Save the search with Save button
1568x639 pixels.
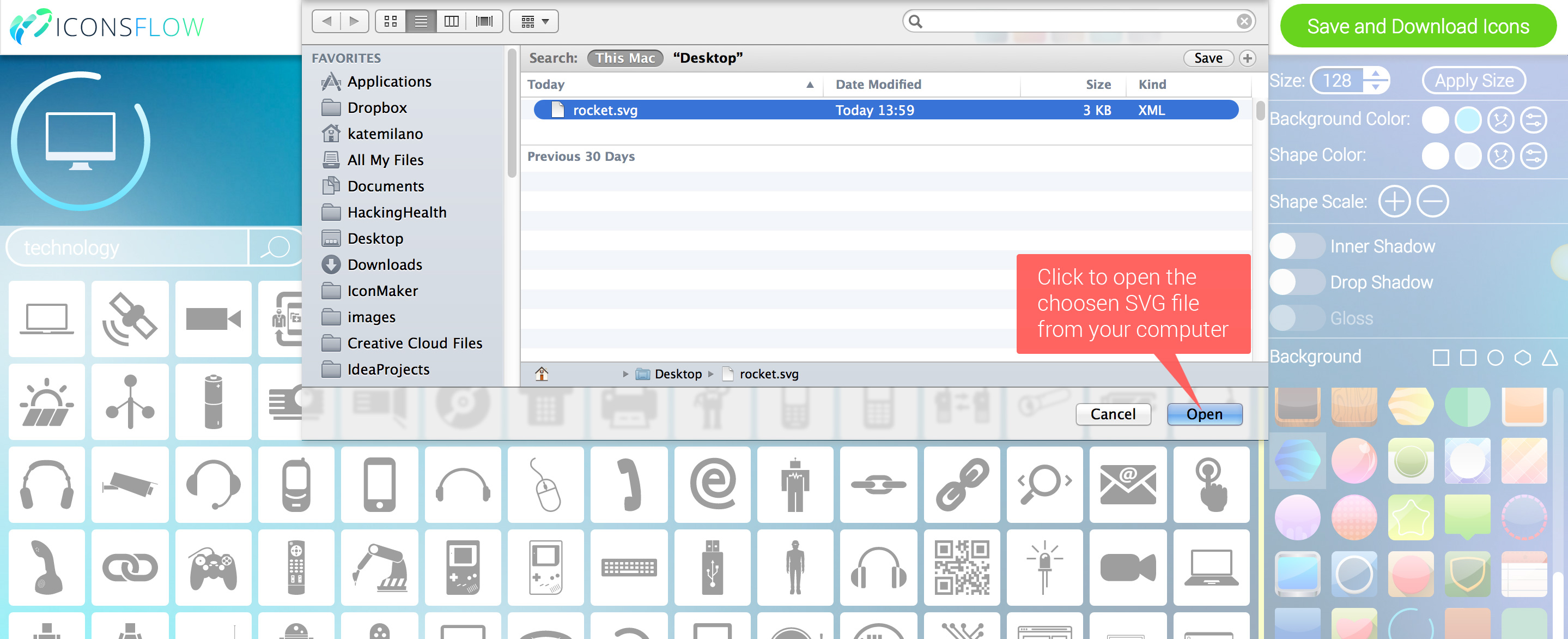click(1208, 58)
